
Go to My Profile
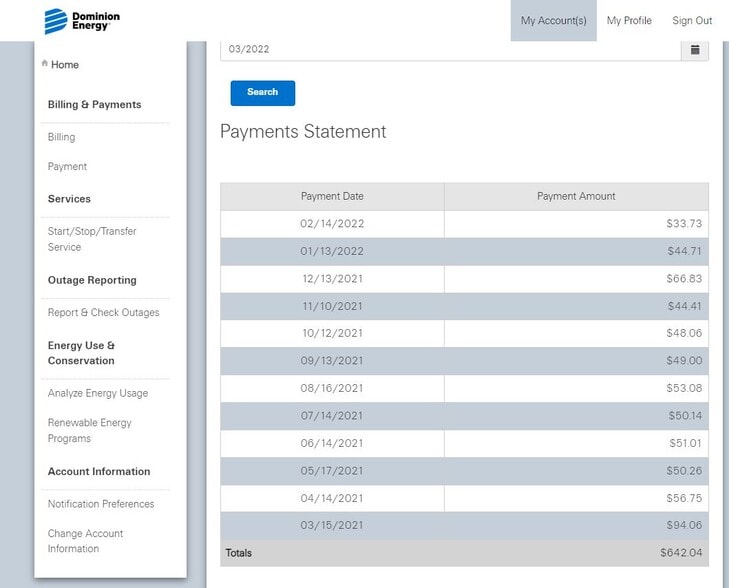click(x=629, y=20)
